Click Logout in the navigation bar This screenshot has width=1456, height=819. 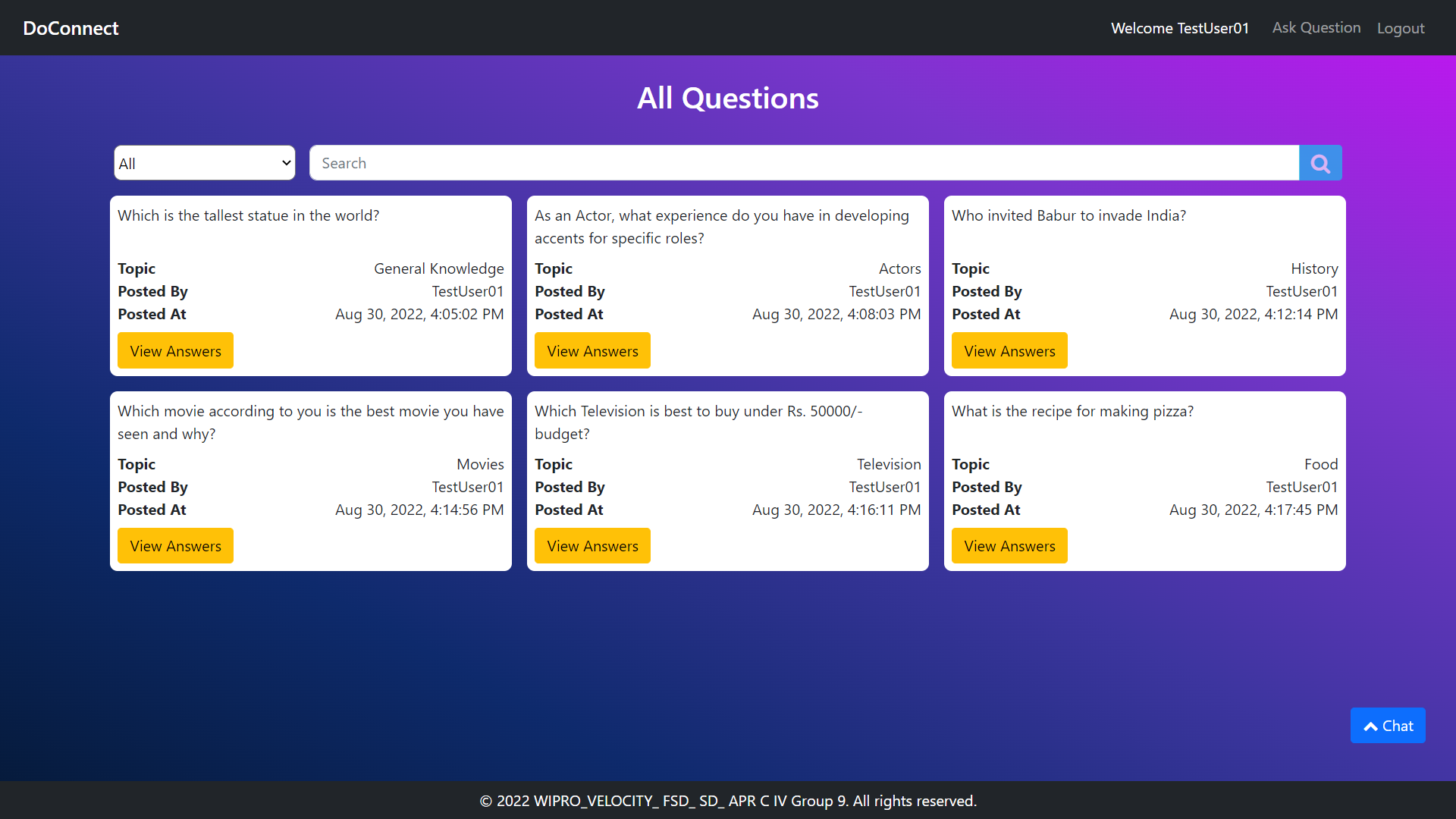[x=1400, y=28]
